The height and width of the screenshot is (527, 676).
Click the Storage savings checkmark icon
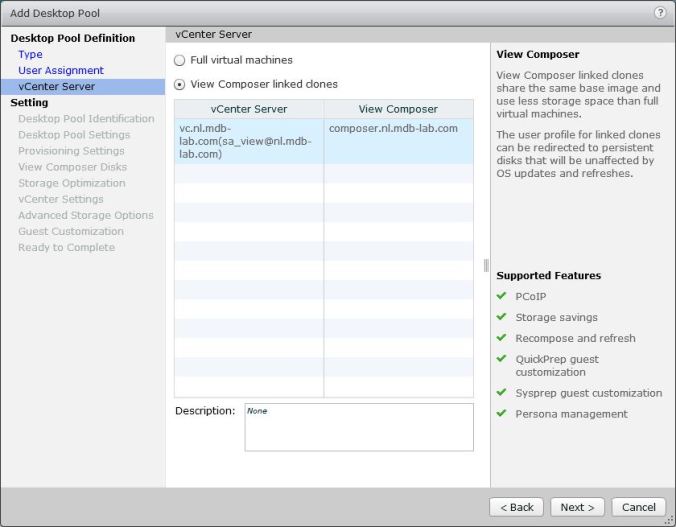[x=502, y=317]
